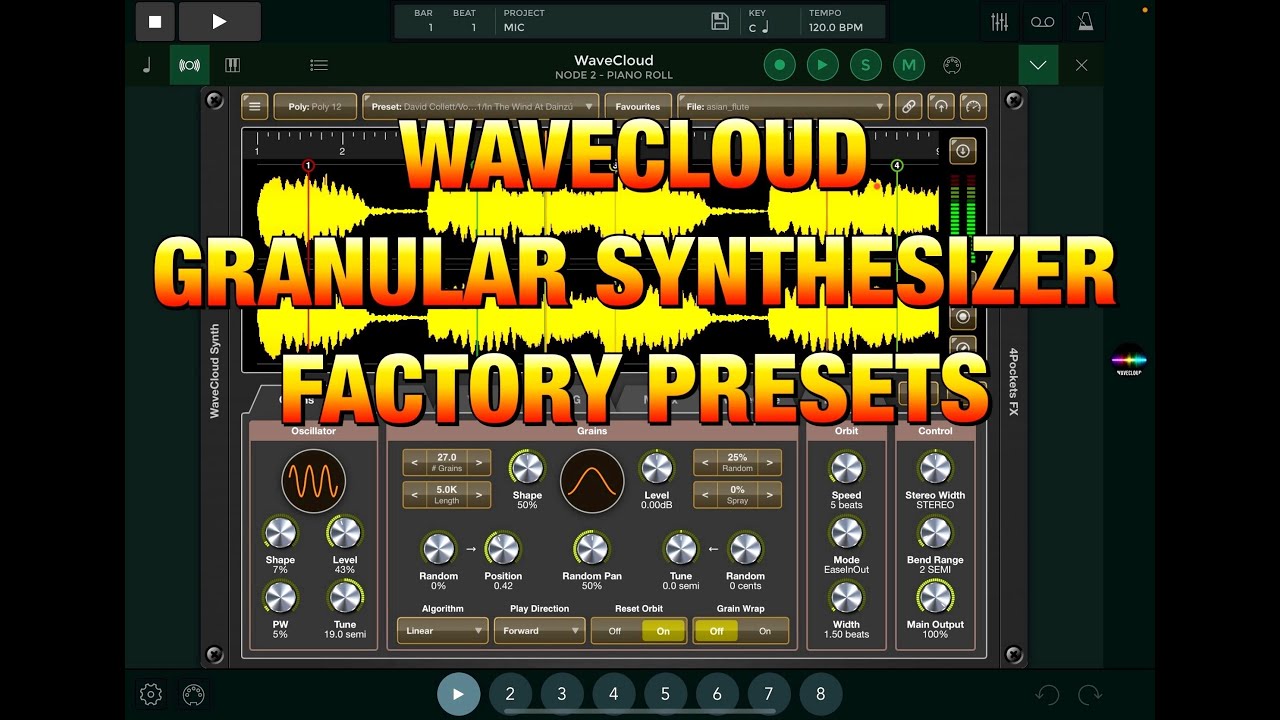This screenshot has width=1280, height=720.
Task: Open the piano keyboard view icon
Action: point(232,65)
